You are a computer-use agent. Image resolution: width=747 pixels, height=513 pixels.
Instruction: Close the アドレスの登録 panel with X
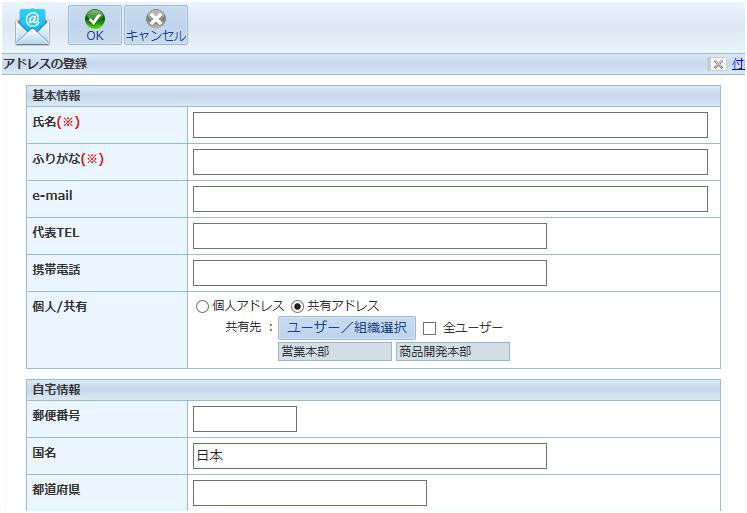coord(717,64)
